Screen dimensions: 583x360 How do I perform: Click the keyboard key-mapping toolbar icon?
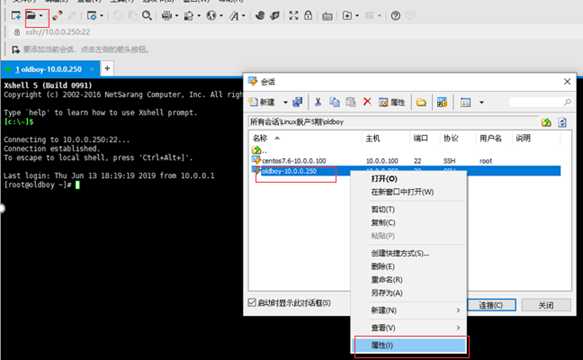[327, 16]
